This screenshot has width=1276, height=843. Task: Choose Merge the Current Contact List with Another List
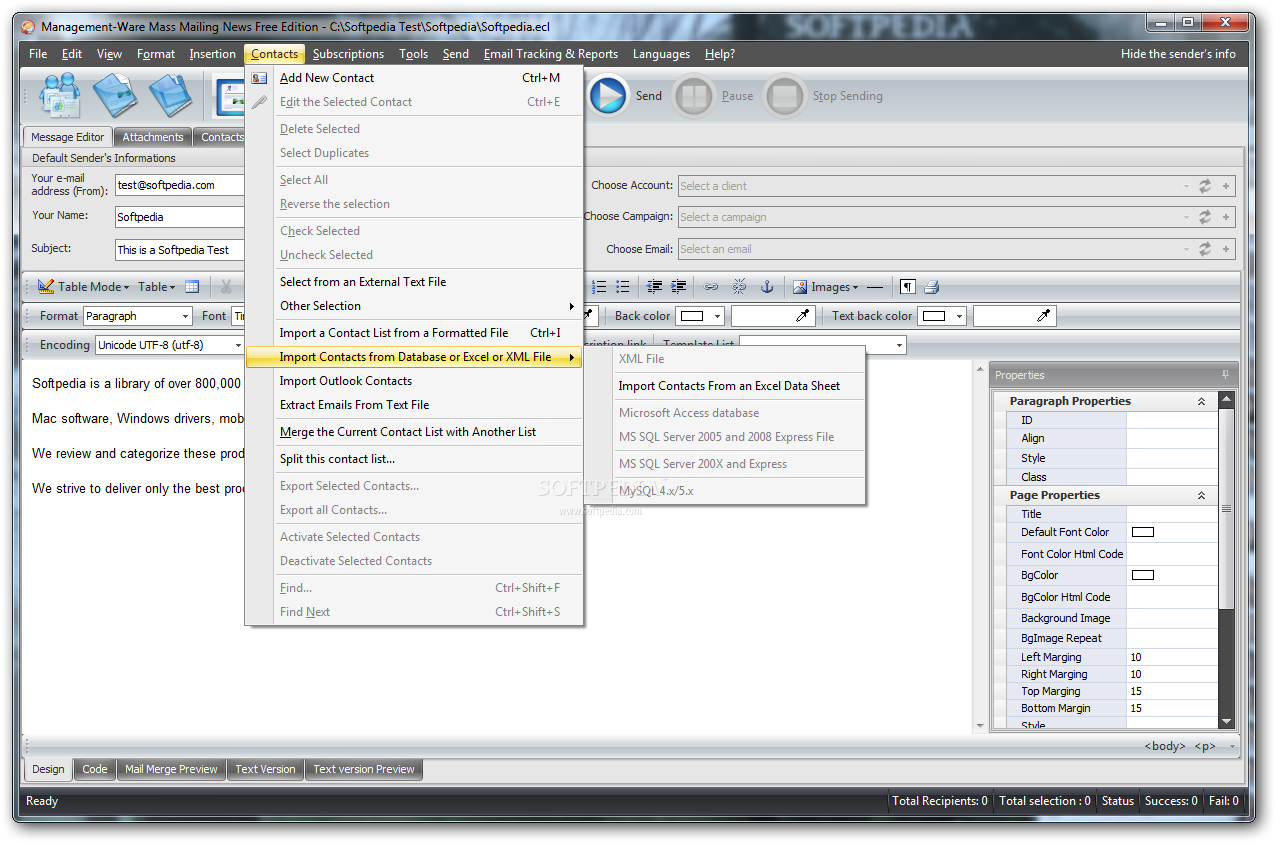click(414, 432)
